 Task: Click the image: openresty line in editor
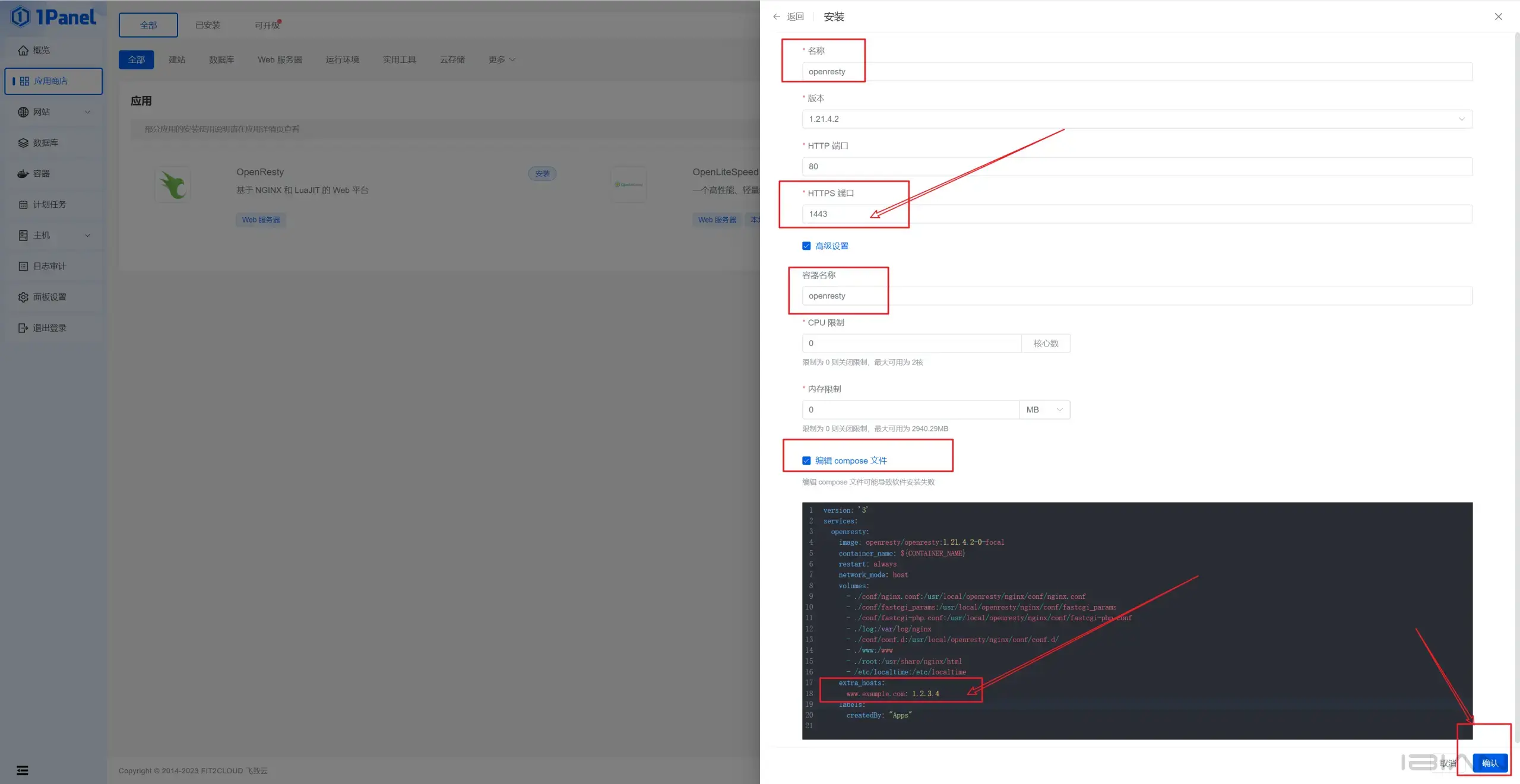pyautogui.click(x=921, y=542)
